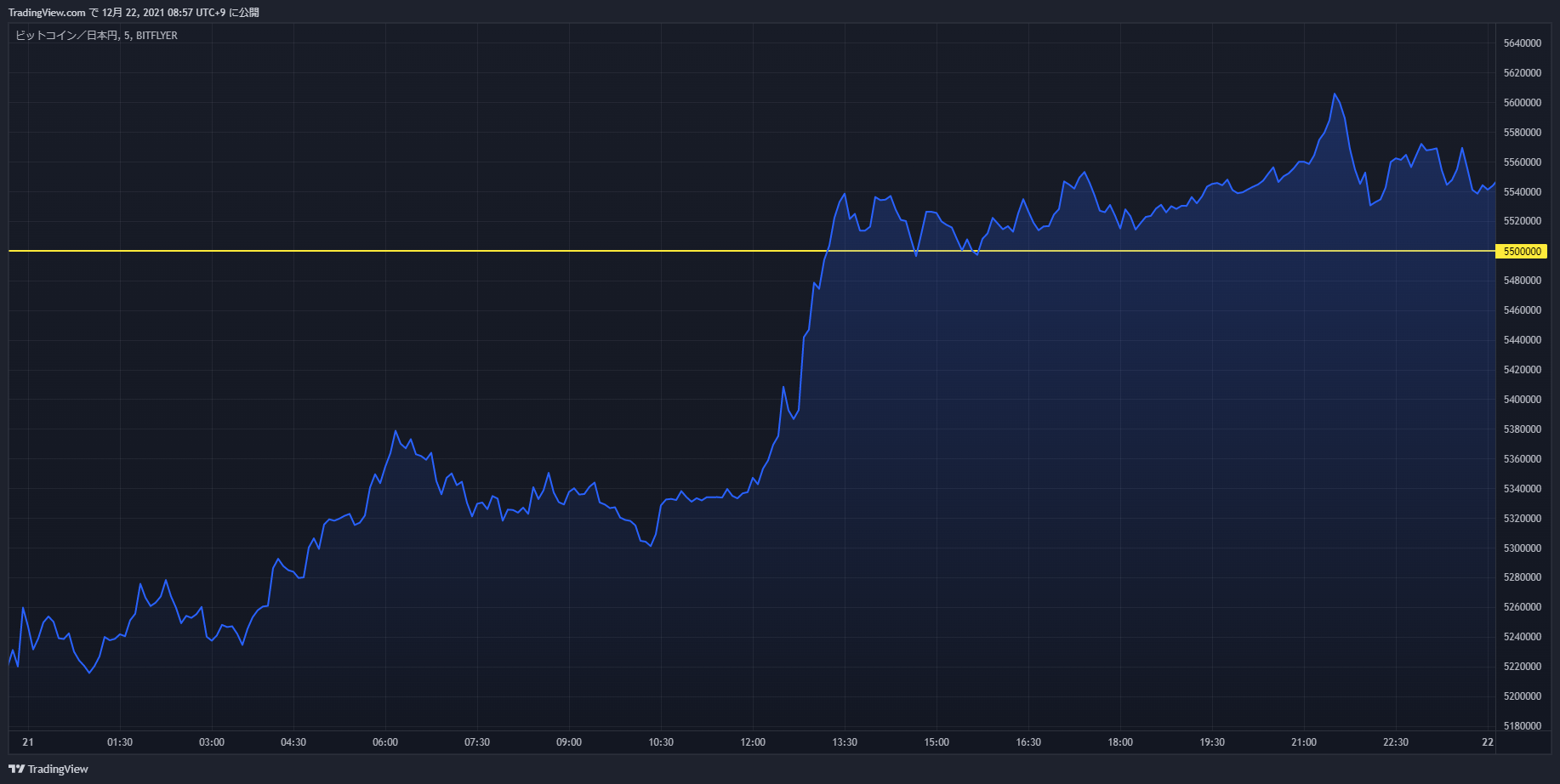Click the 04:30 time axis label

coord(293,742)
